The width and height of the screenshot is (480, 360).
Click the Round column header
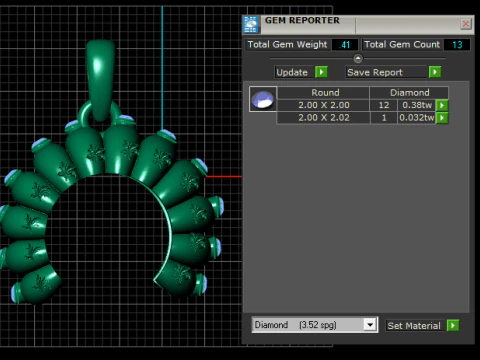(323, 92)
